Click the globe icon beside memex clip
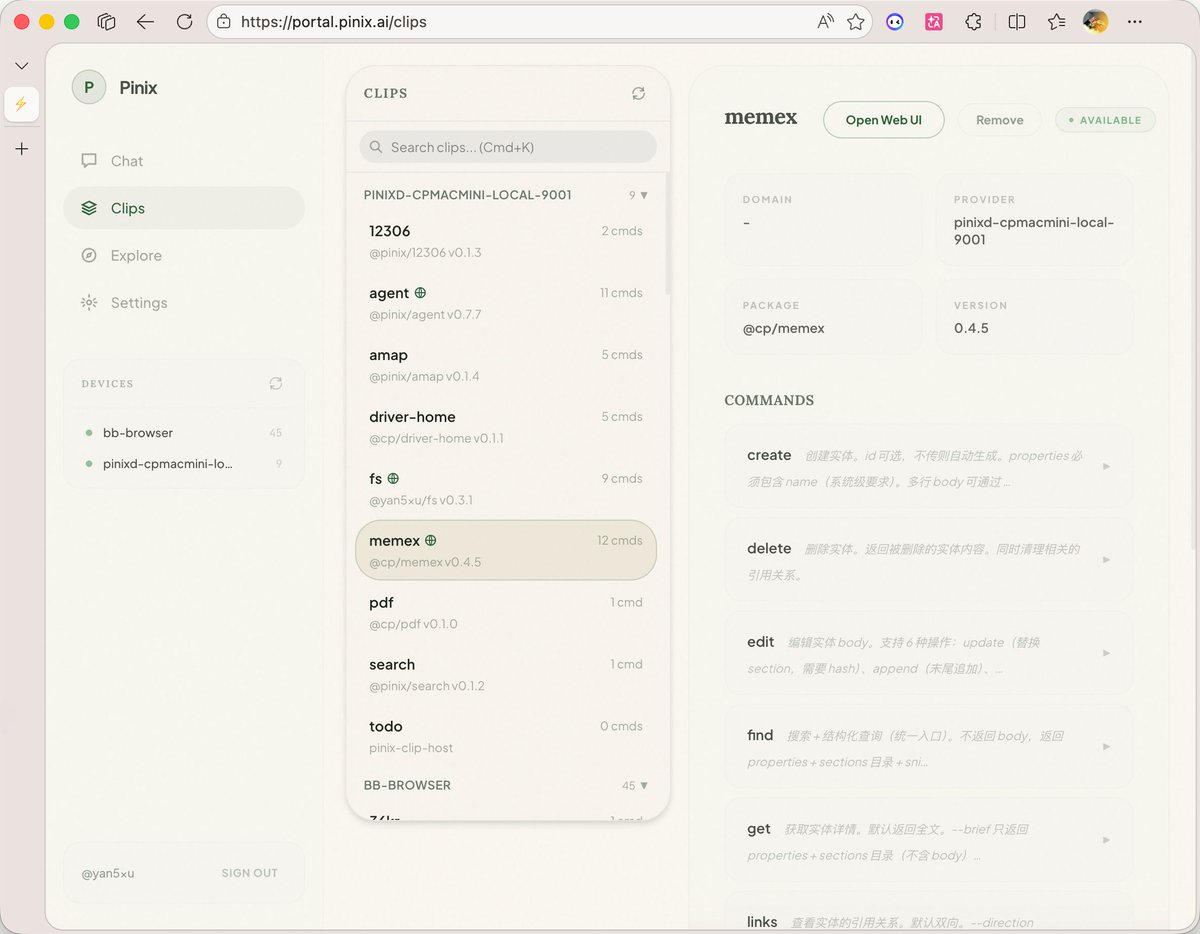 (x=431, y=541)
